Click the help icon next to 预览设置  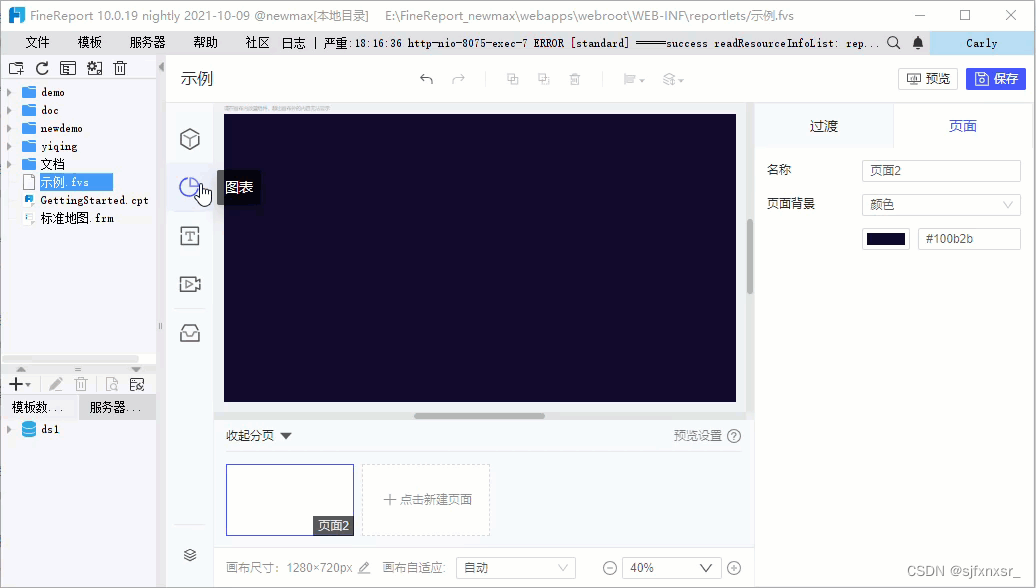pyautogui.click(x=734, y=436)
